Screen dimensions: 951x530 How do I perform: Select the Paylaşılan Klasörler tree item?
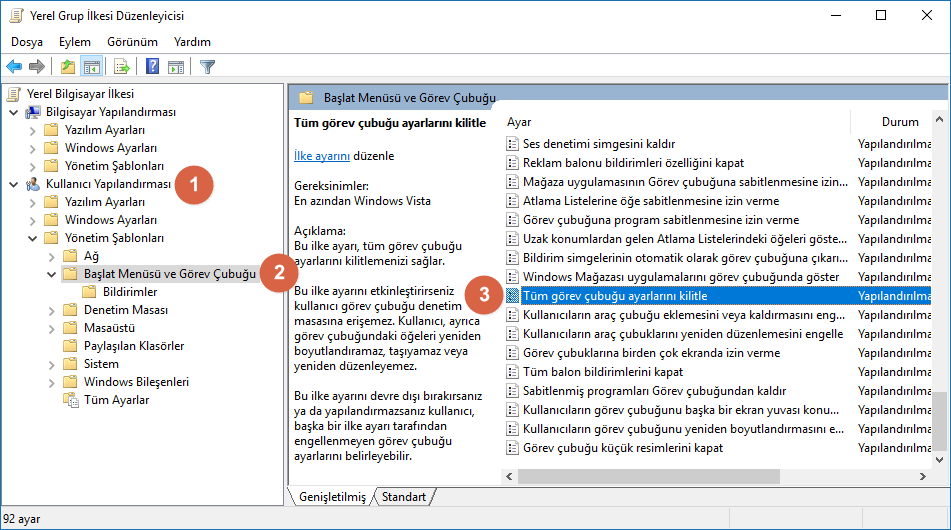(133, 346)
